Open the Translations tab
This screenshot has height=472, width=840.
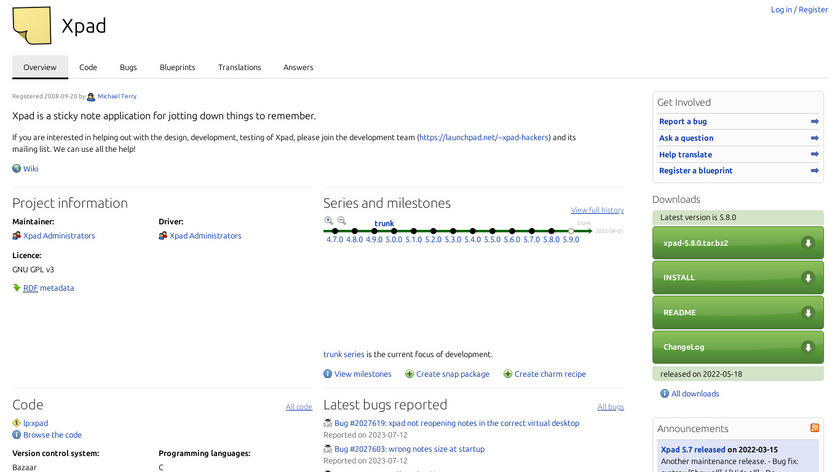coord(239,67)
